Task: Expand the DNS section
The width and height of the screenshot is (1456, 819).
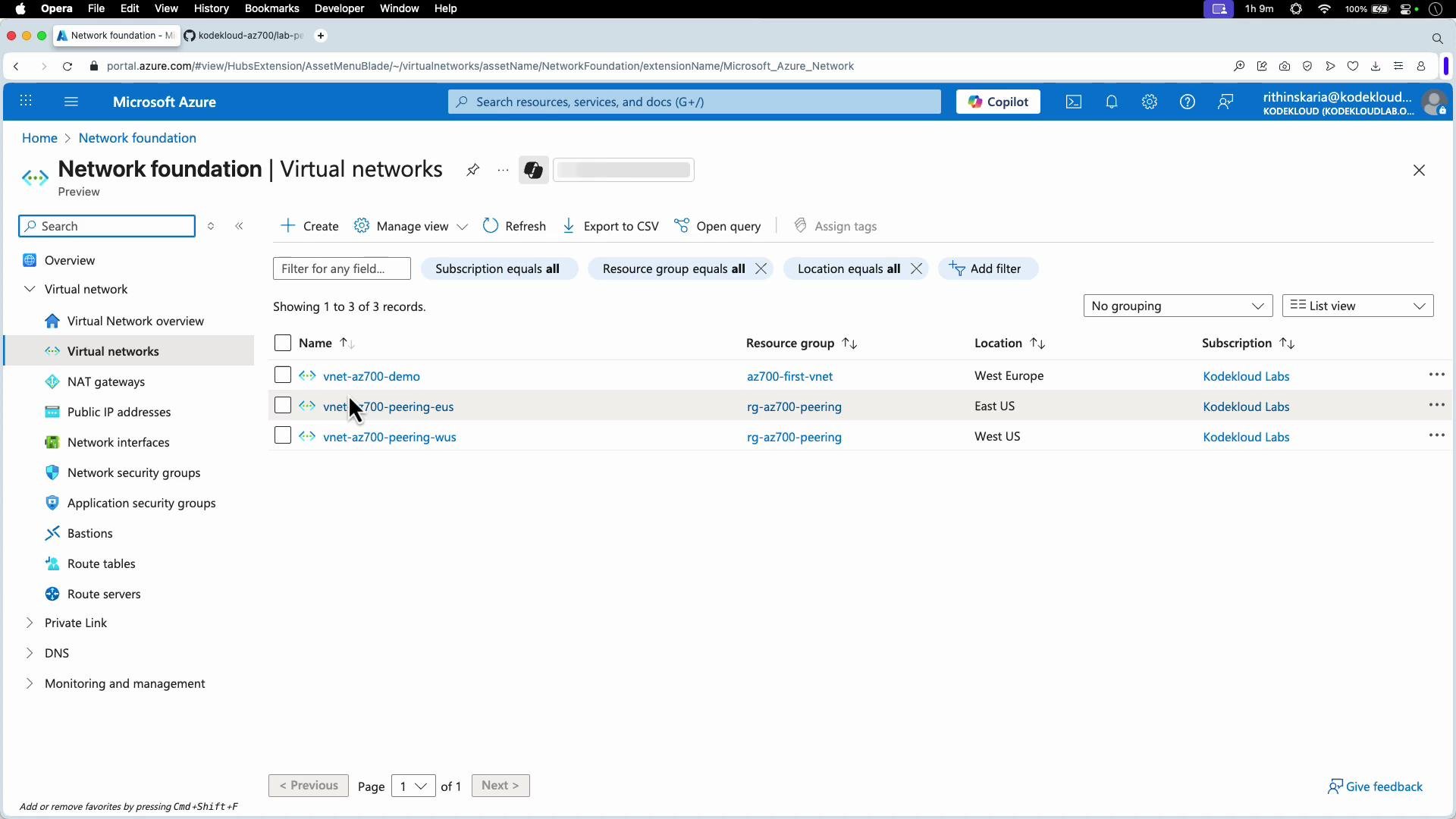Action: coord(30,653)
